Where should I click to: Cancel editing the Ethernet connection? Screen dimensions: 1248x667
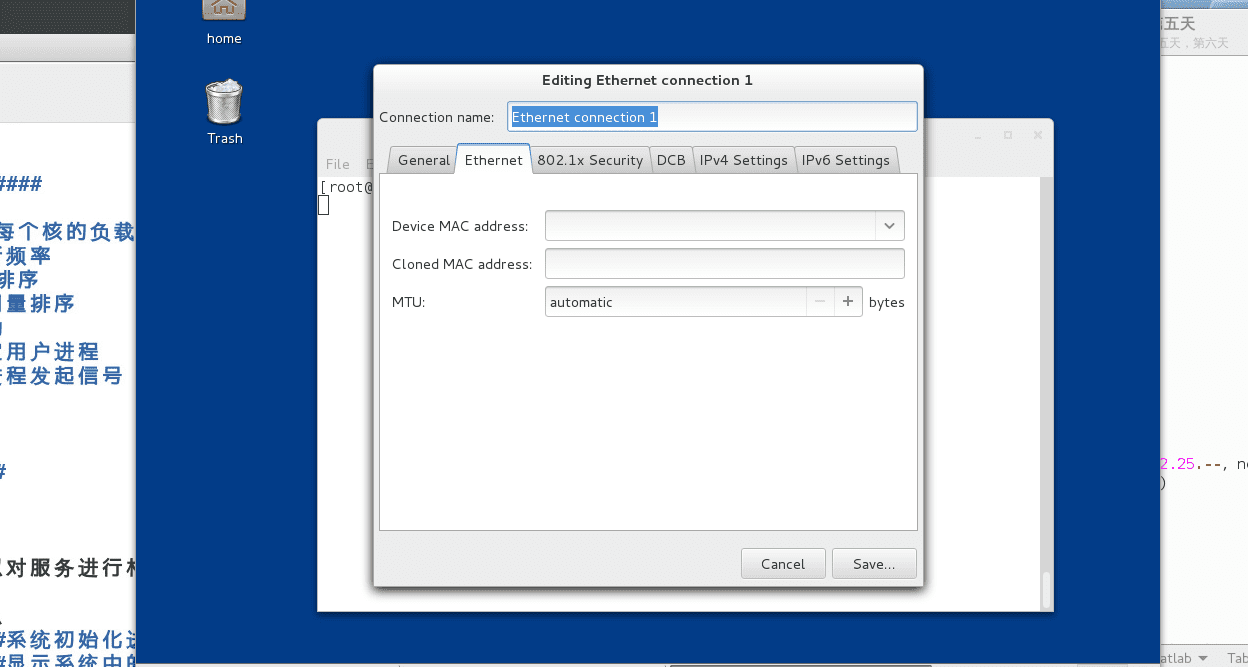(x=783, y=564)
